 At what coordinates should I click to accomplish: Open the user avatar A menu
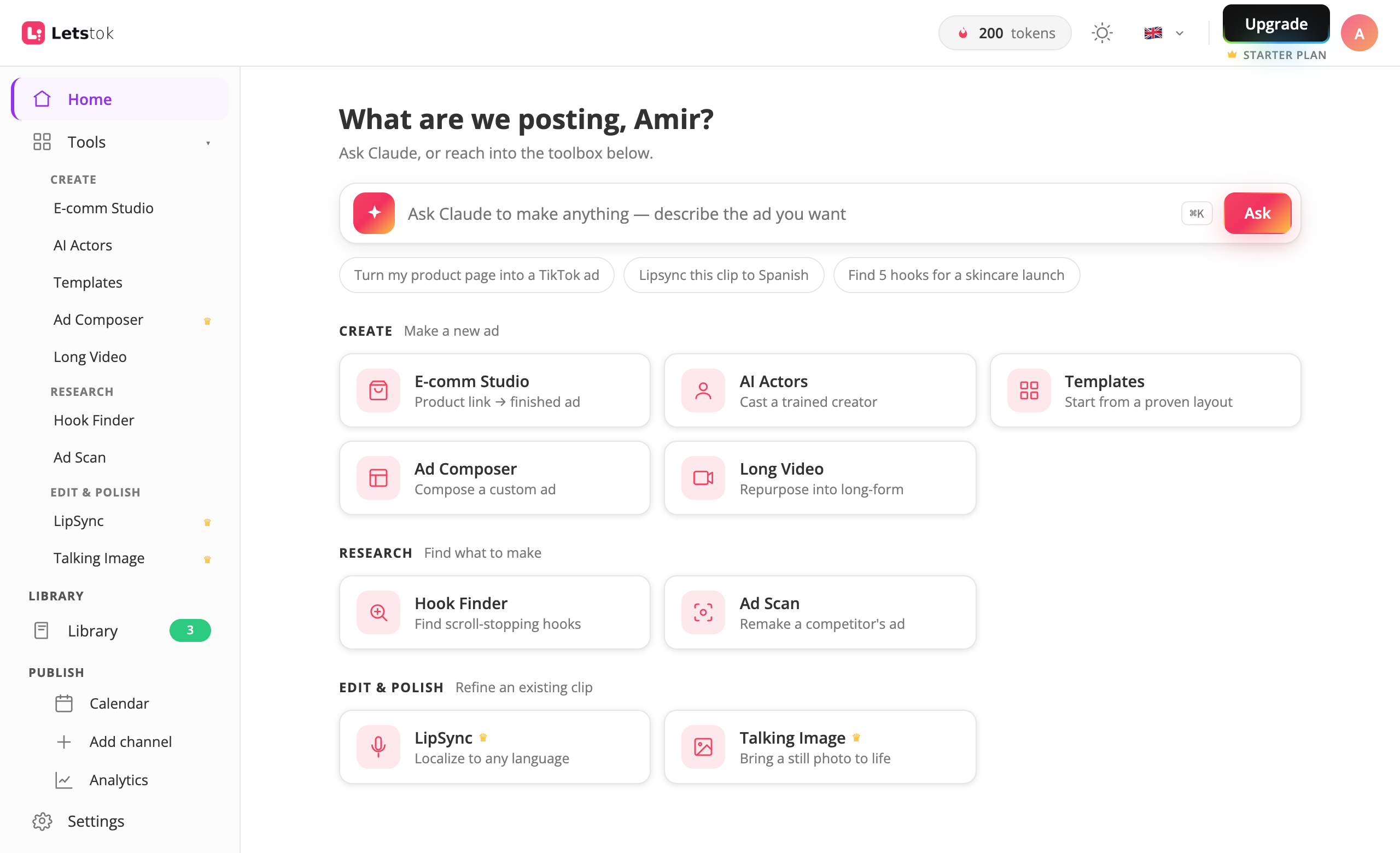(1358, 33)
